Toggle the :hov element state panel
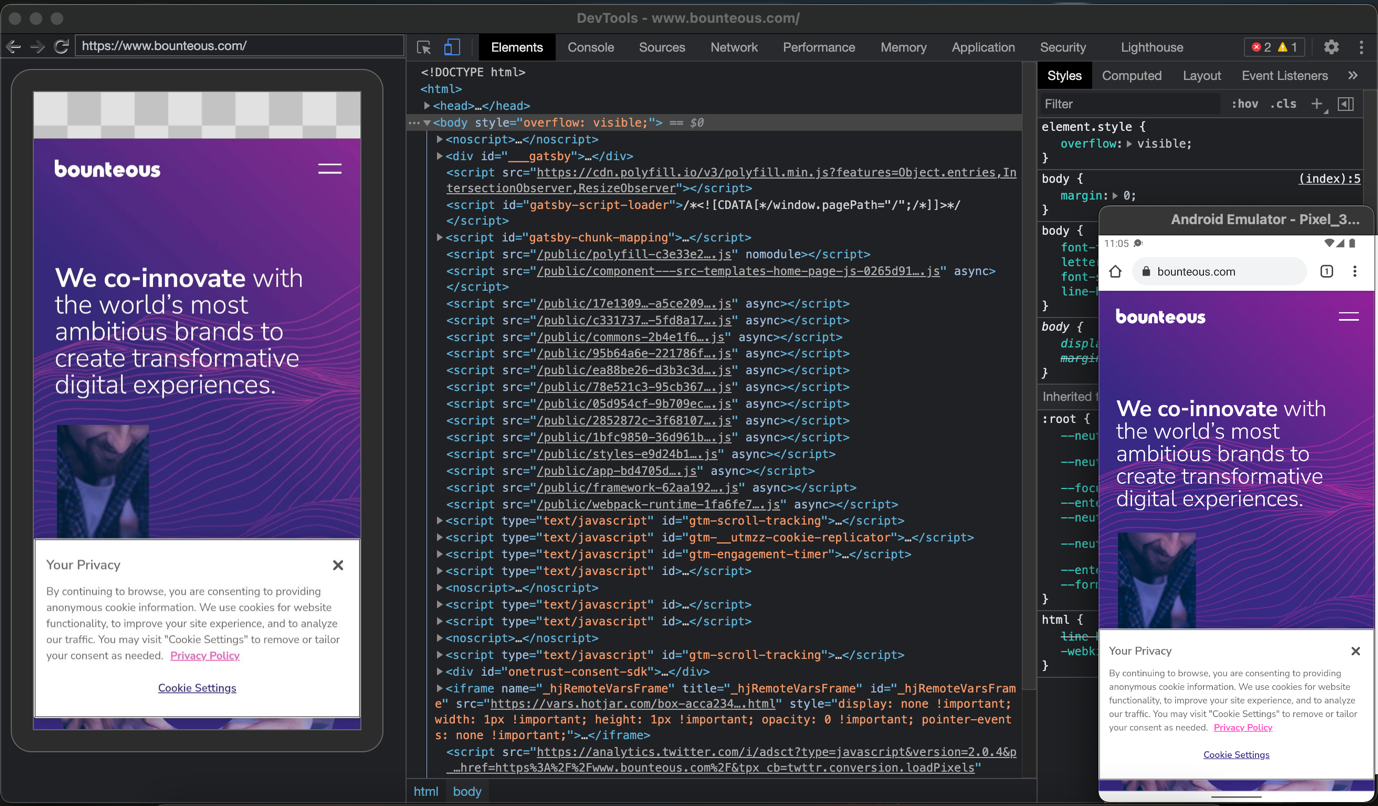Screen dimensions: 1378x806 pos(1245,104)
